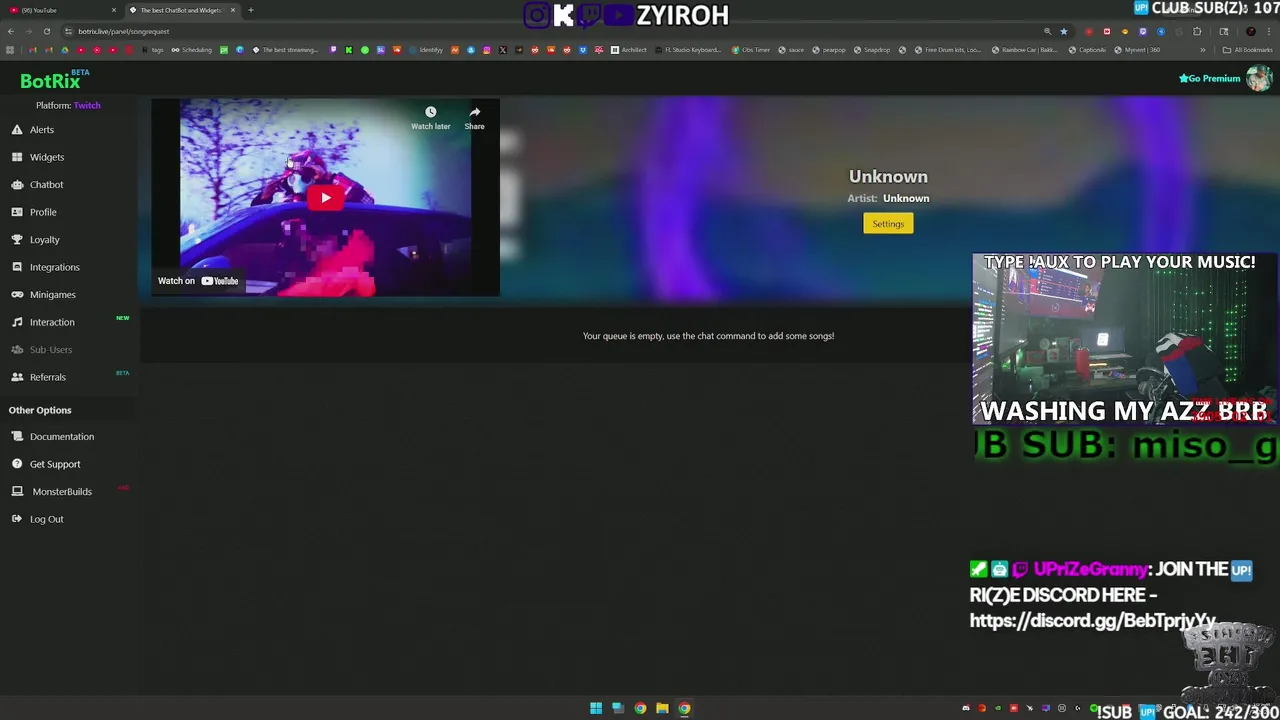Switch to the YouTube browser tab
Screen dimensions: 1280x720
pyautogui.click(x=60, y=10)
